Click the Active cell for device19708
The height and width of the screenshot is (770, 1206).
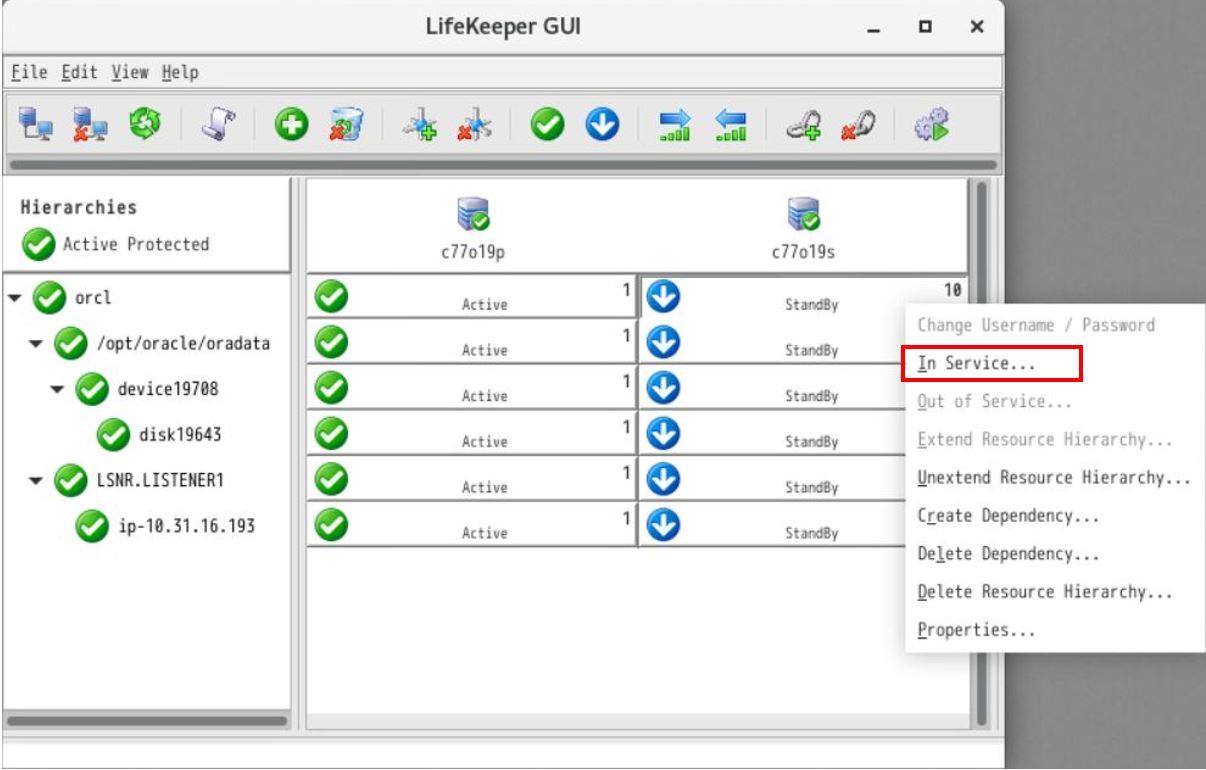pos(471,388)
